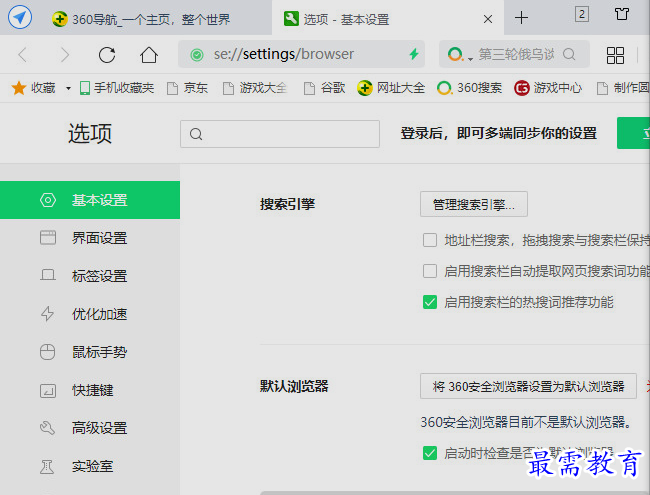Toggle 地址栏搜索 checkbox

(430, 240)
